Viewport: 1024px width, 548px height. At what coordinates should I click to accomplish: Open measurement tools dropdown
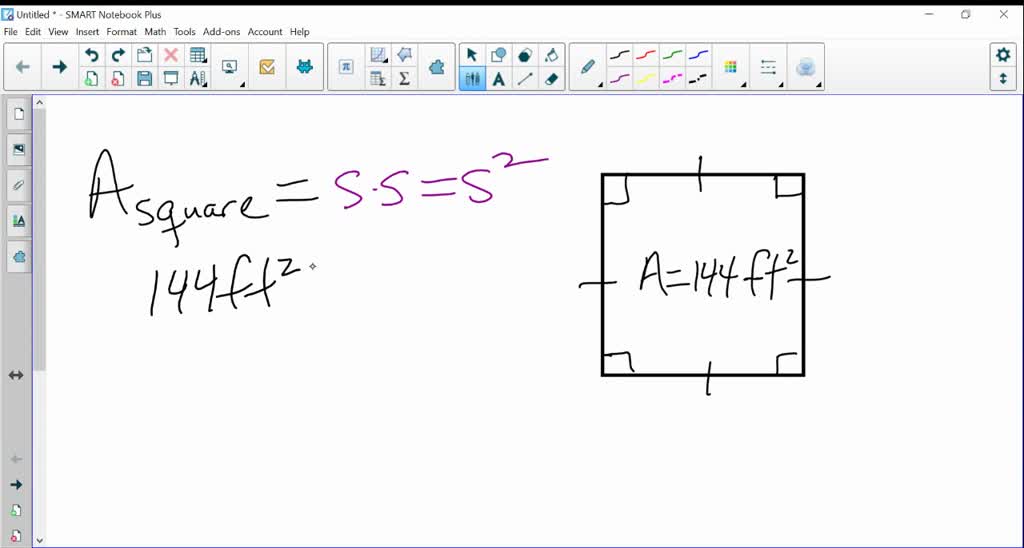(x=197, y=79)
